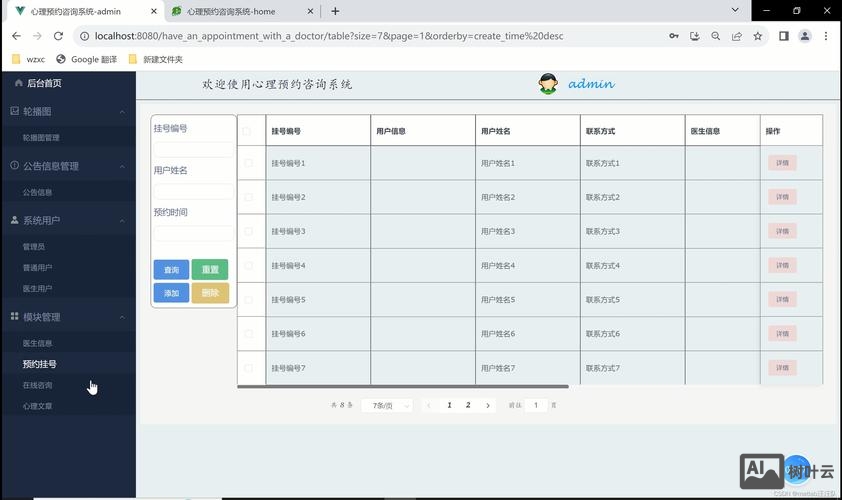This screenshot has height=500, width=842.
Task: Open the wzxc bookmark folder
Action: [28, 59]
